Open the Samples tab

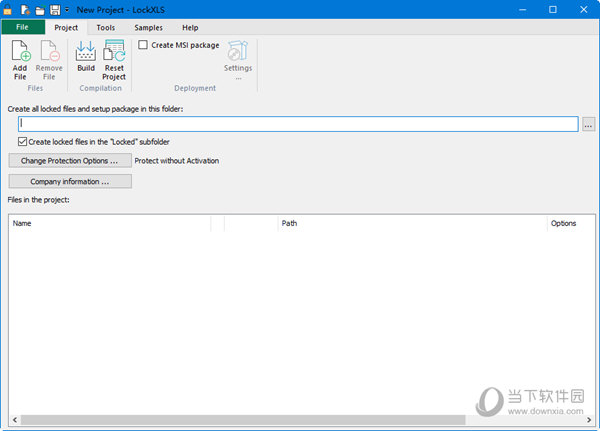[148, 28]
